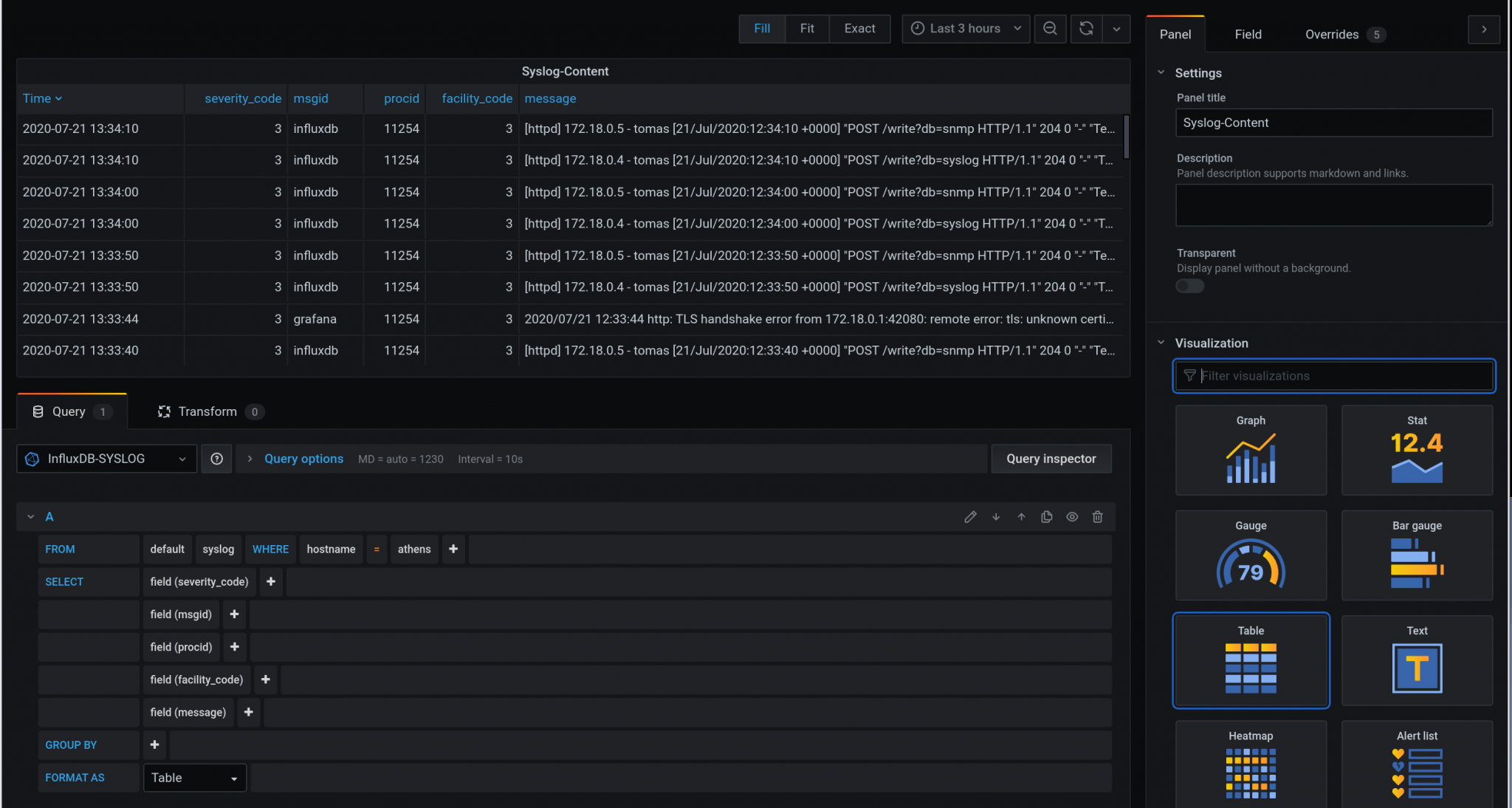Collapse the Settings section
This screenshot has height=808, width=1512.
[1162, 72]
